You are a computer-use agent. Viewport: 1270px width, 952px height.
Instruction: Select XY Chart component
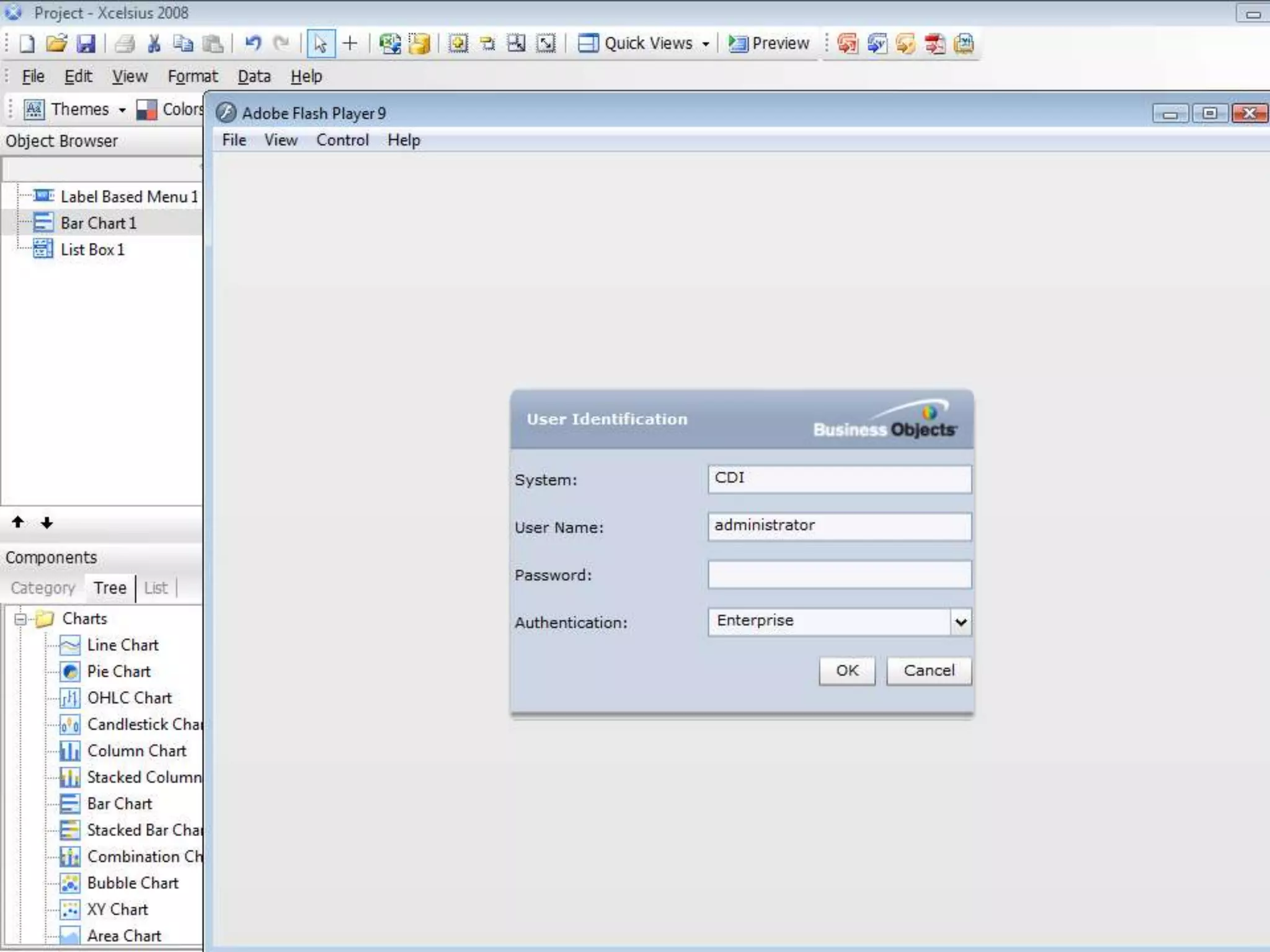[x=117, y=910]
